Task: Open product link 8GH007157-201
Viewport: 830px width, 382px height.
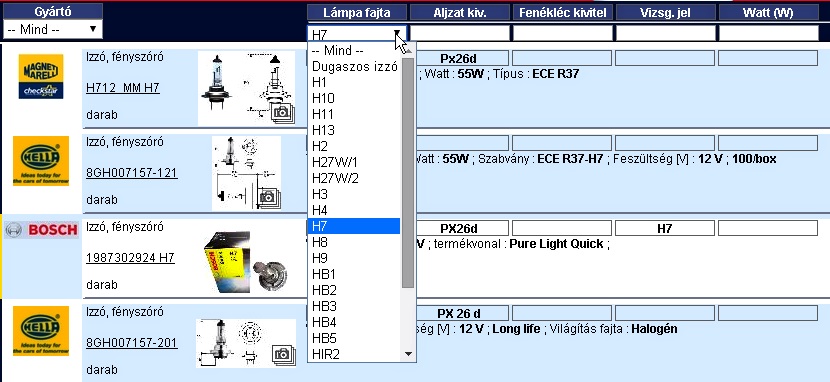Action: pos(132,343)
